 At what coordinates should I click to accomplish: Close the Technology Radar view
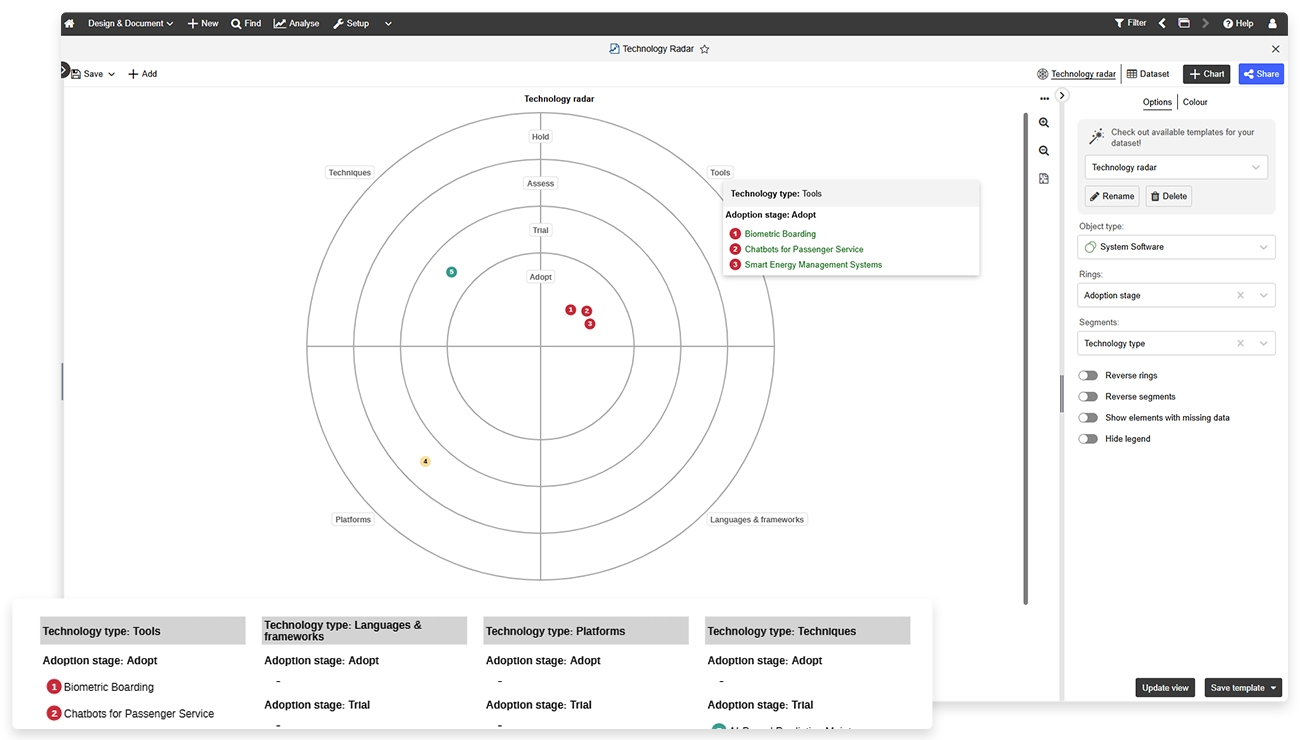1275,49
